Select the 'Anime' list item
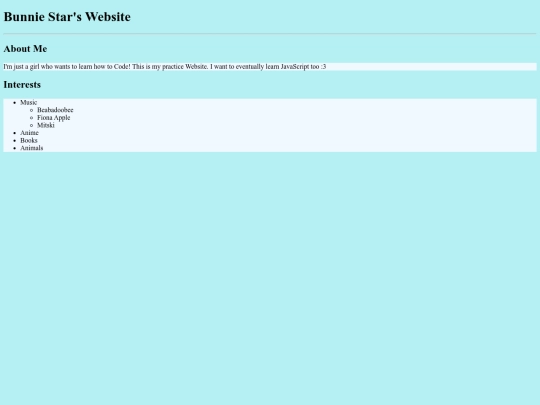 pyautogui.click(x=29, y=133)
